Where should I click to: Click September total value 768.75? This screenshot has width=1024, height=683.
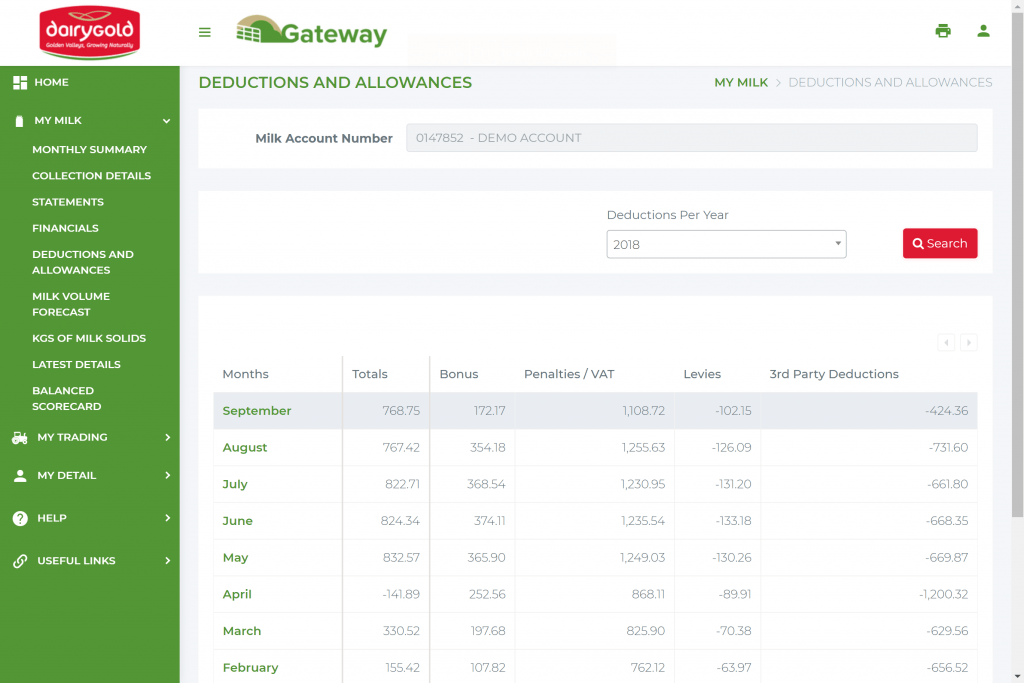pyautogui.click(x=401, y=411)
